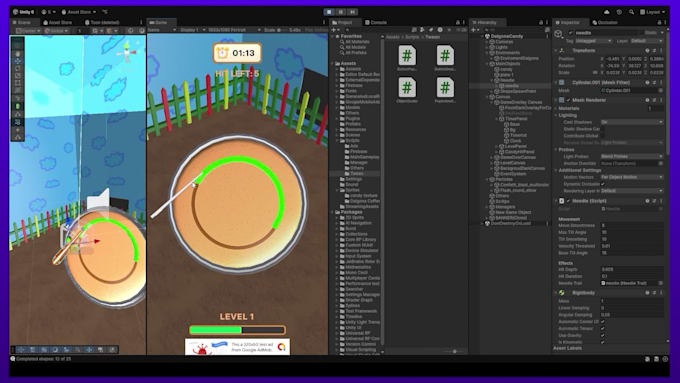Switch to the Asset Store tab
680x383 pixels.
(x=58, y=22)
